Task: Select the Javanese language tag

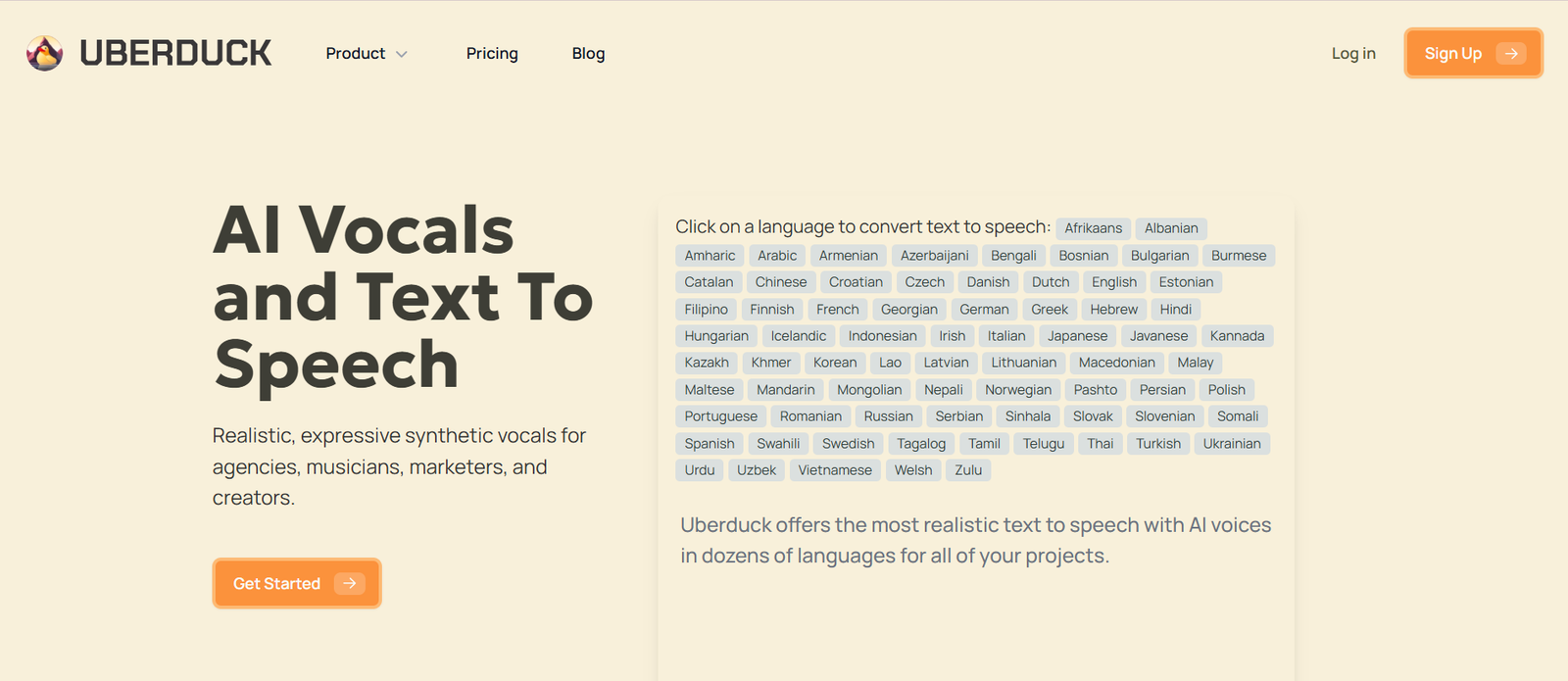Action: point(1158,336)
